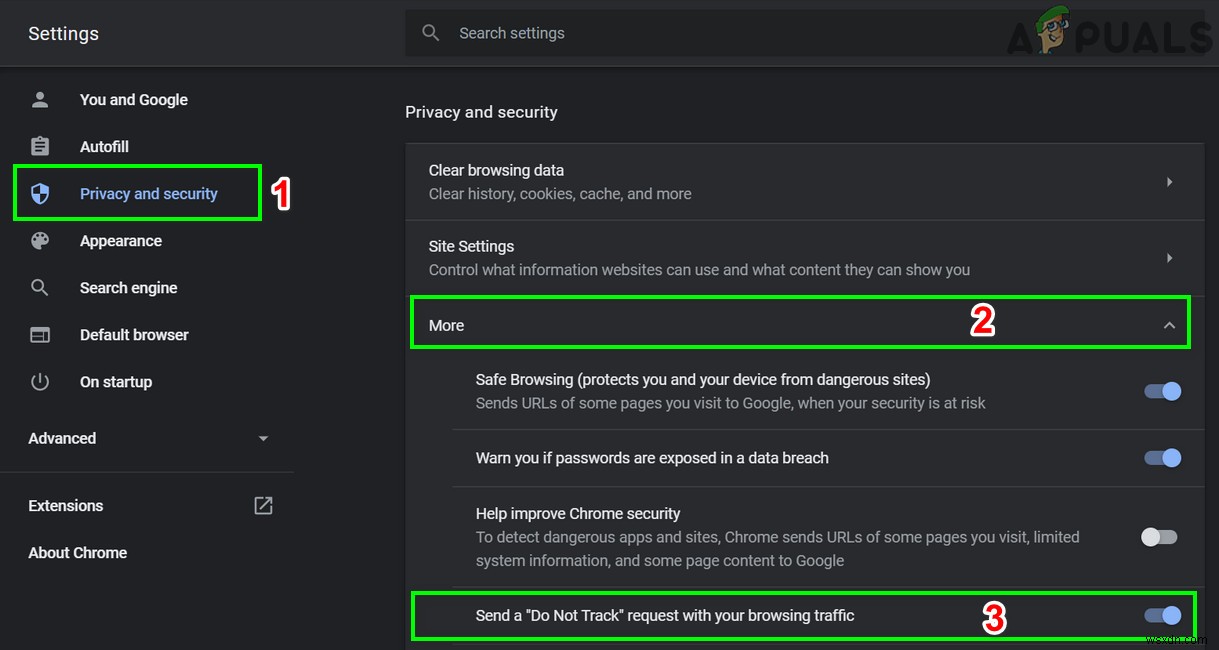Turn off password breach warning toggle

click(1160, 458)
